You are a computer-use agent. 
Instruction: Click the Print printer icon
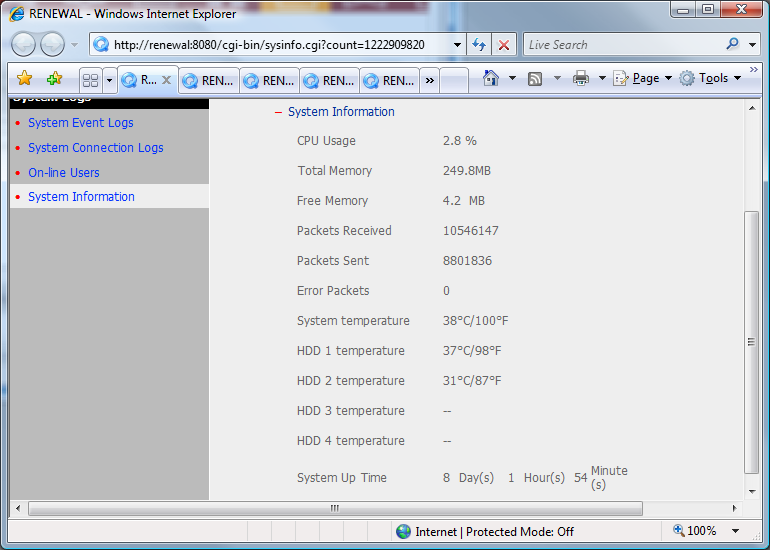(581, 79)
